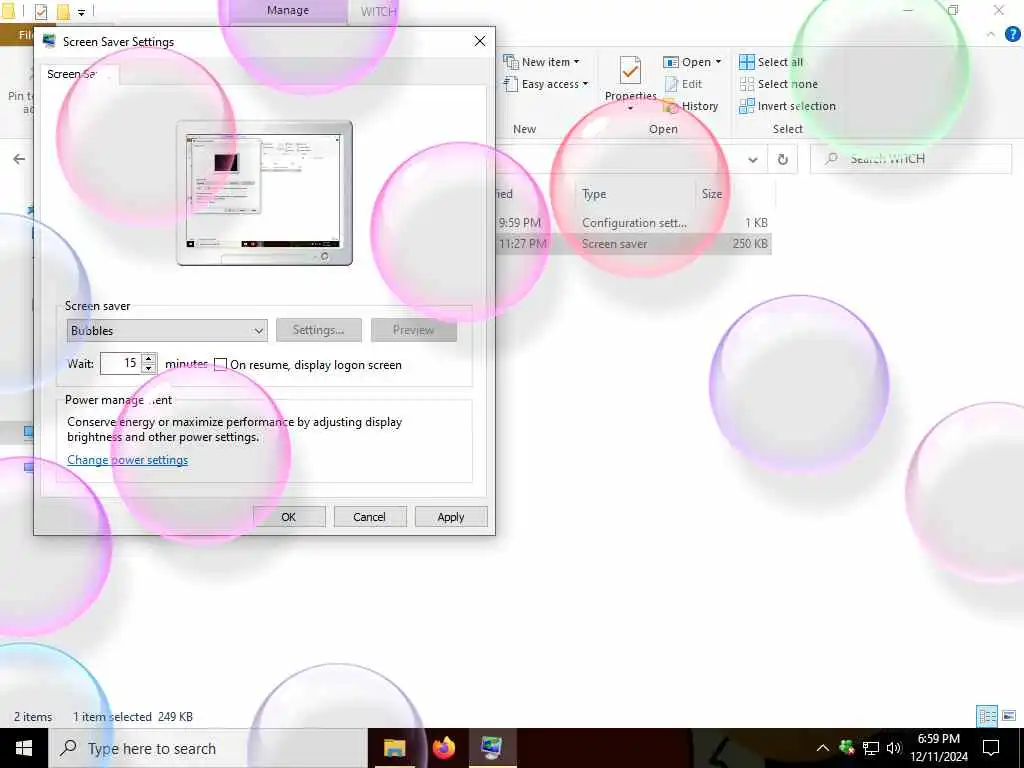Go back with Explorer back arrow
Viewport: 1024px width, 768px height.
tap(19, 159)
